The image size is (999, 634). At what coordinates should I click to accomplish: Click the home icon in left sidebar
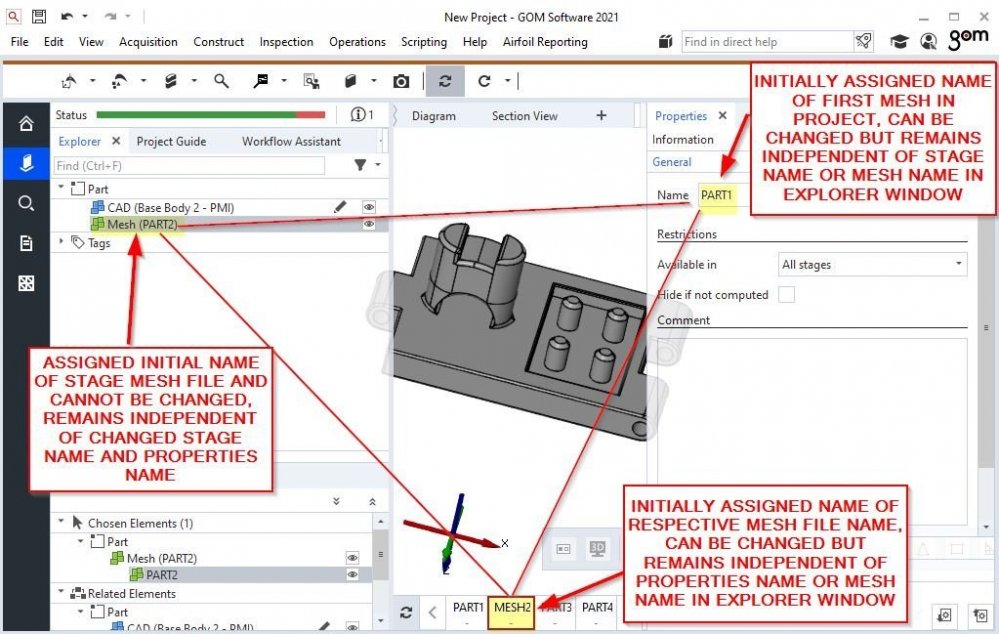pyautogui.click(x=26, y=124)
